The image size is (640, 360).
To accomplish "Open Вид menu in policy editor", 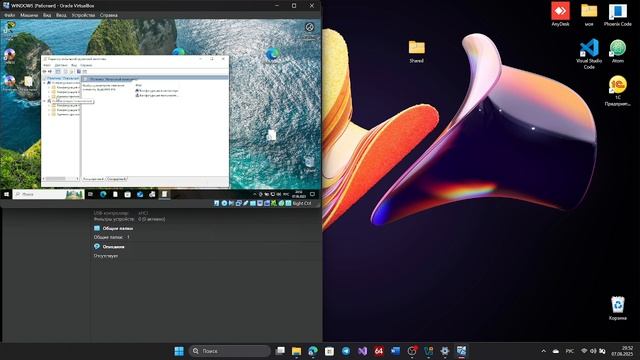I will 74,65.
